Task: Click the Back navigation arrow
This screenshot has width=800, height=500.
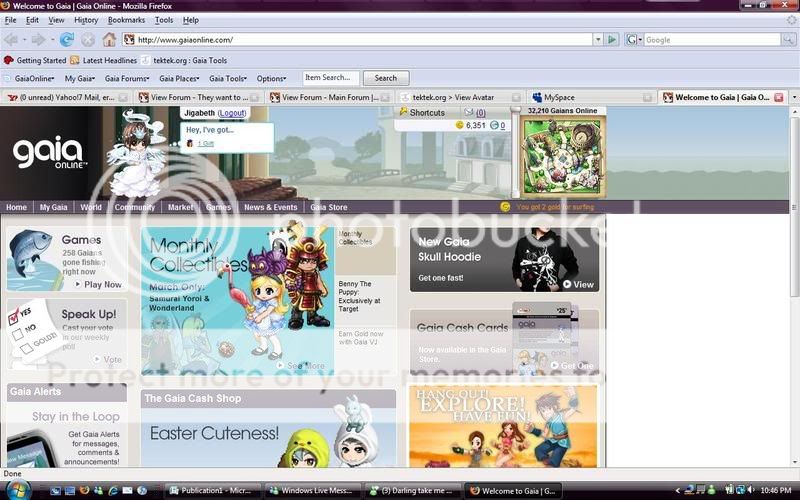Action: click(x=12, y=40)
